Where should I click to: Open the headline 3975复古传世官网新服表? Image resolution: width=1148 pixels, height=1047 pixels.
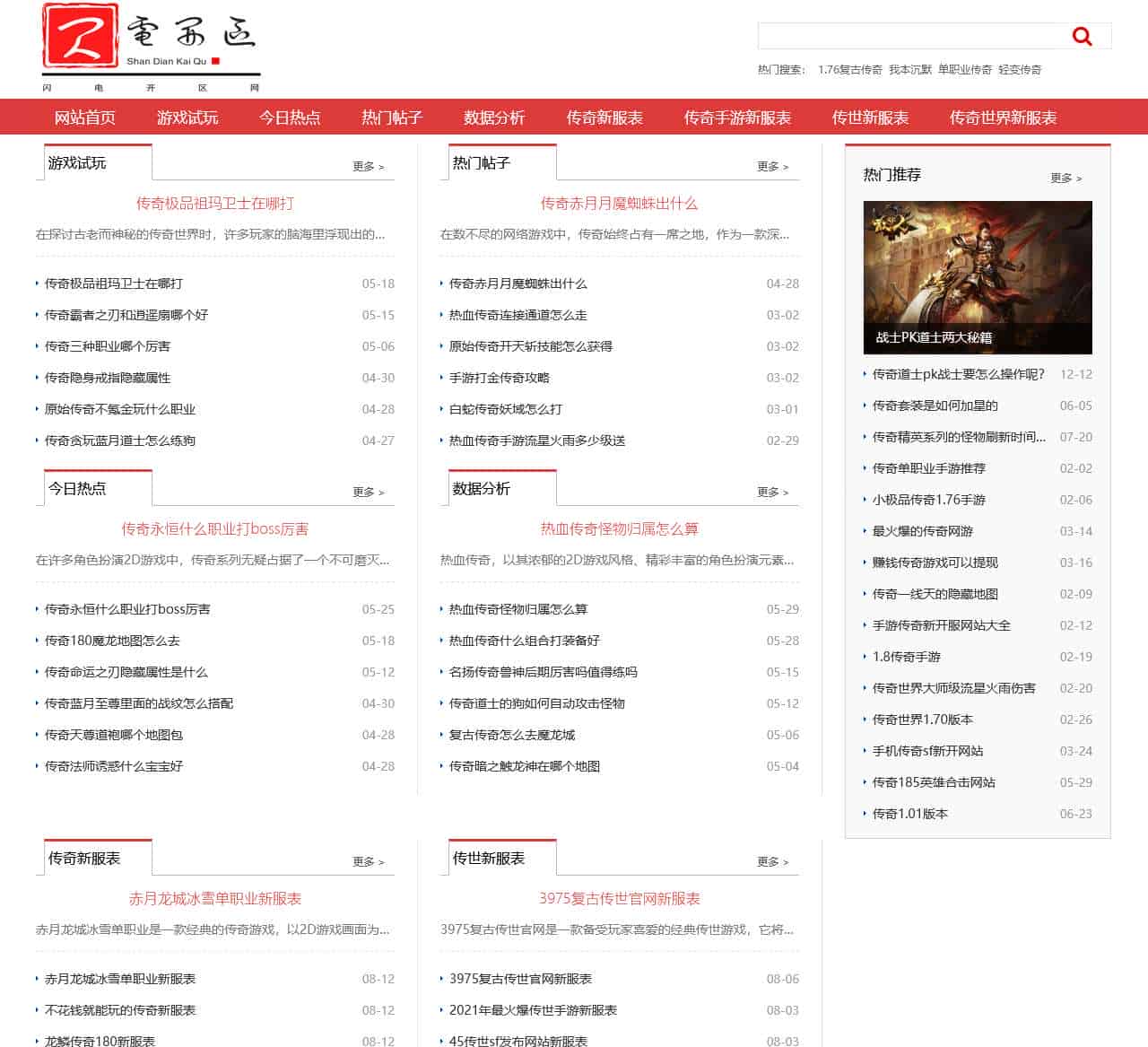619,899
